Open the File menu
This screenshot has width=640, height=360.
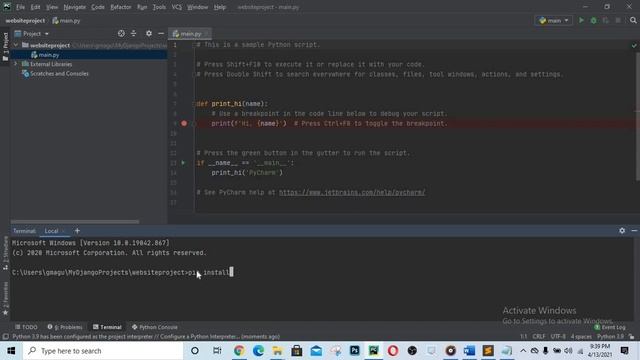(20, 7)
